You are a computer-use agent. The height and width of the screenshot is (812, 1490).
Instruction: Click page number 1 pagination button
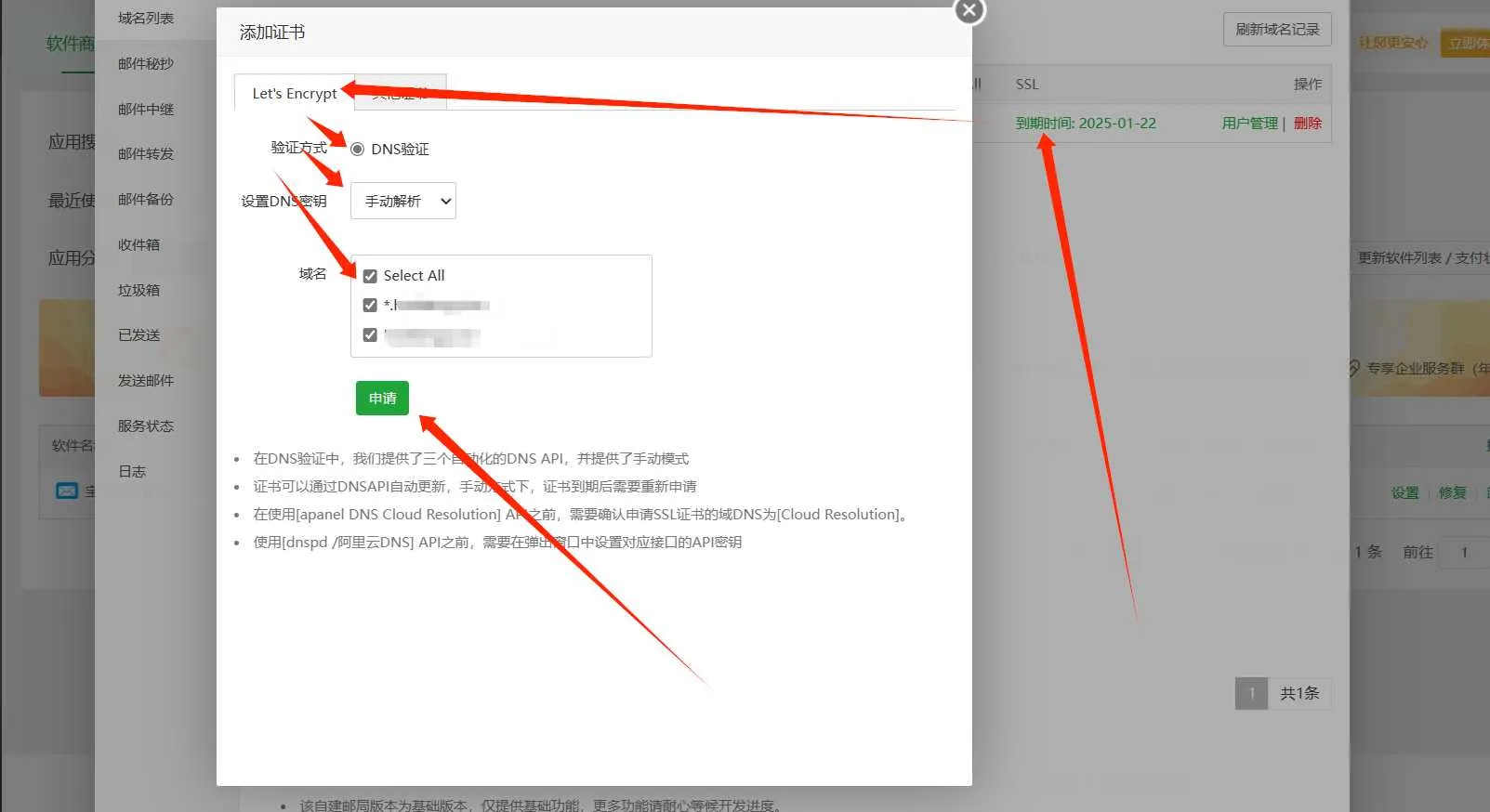1251,693
